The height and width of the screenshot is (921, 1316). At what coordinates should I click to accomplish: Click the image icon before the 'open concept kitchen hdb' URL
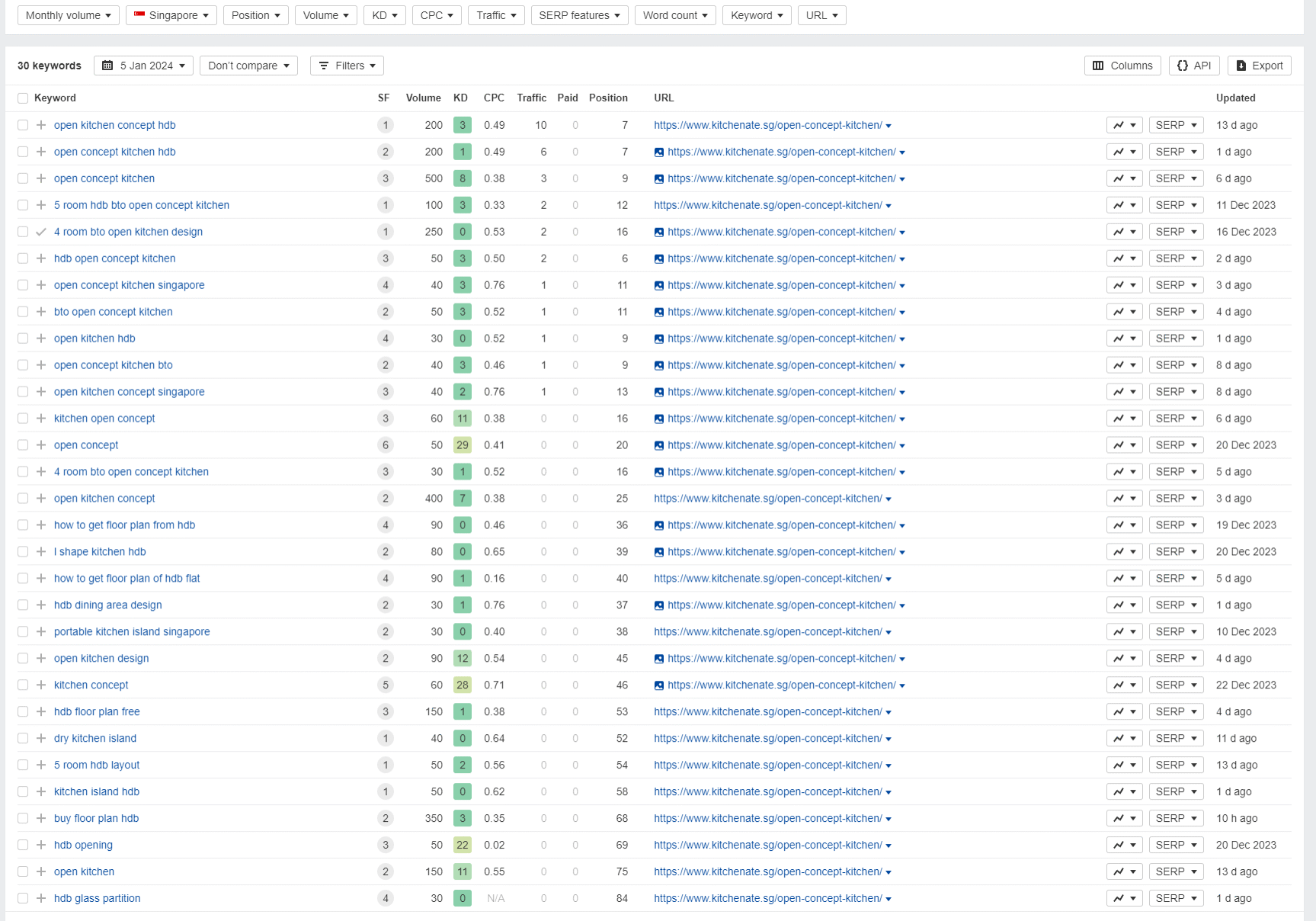[x=659, y=152]
